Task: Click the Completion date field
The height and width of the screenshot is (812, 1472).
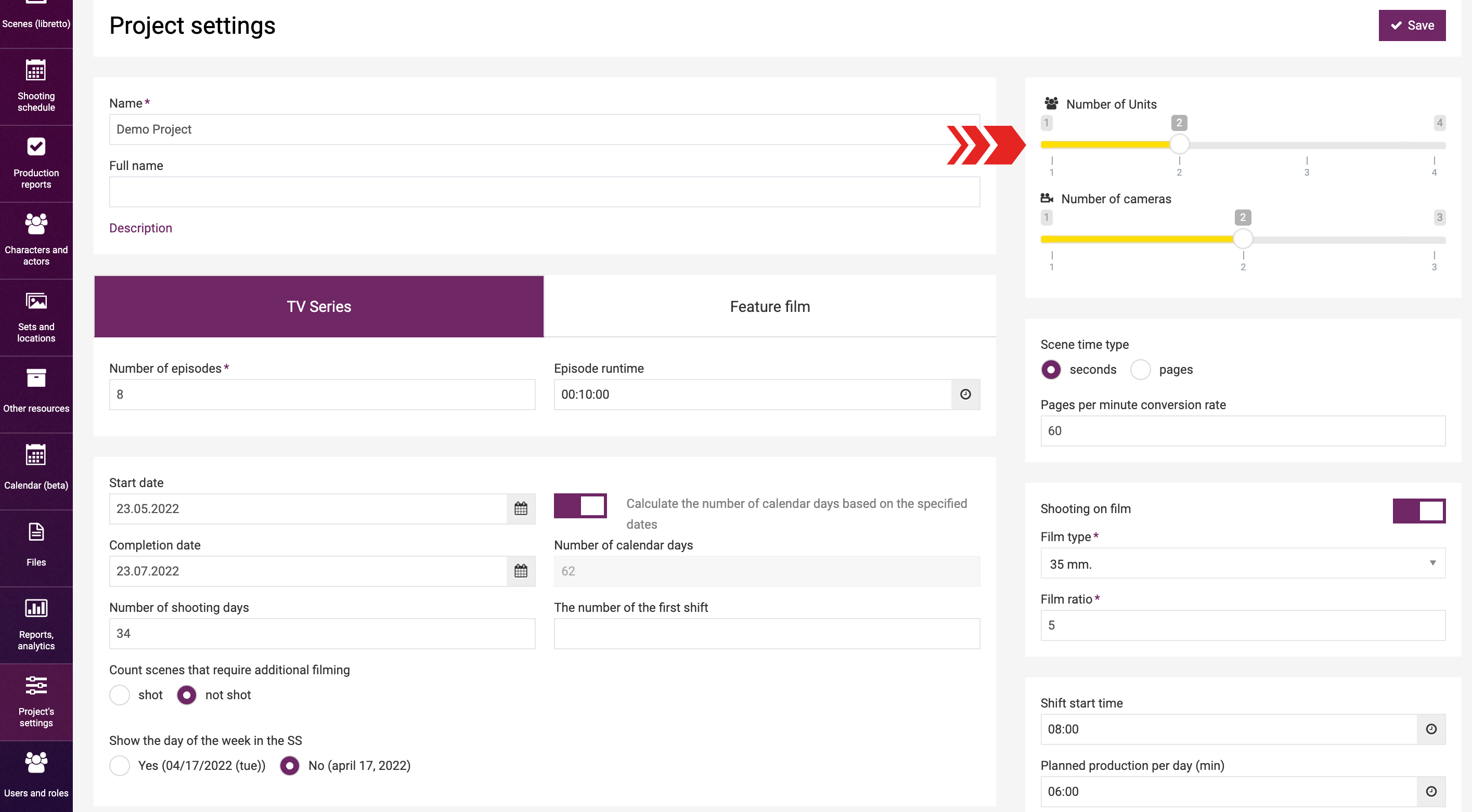Action: 308,571
